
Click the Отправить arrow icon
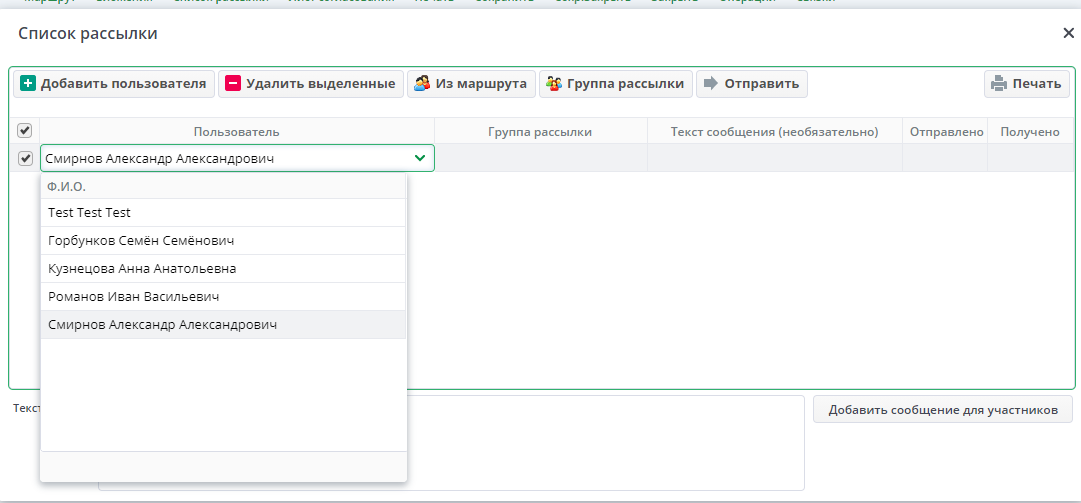pyautogui.click(x=711, y=84)
